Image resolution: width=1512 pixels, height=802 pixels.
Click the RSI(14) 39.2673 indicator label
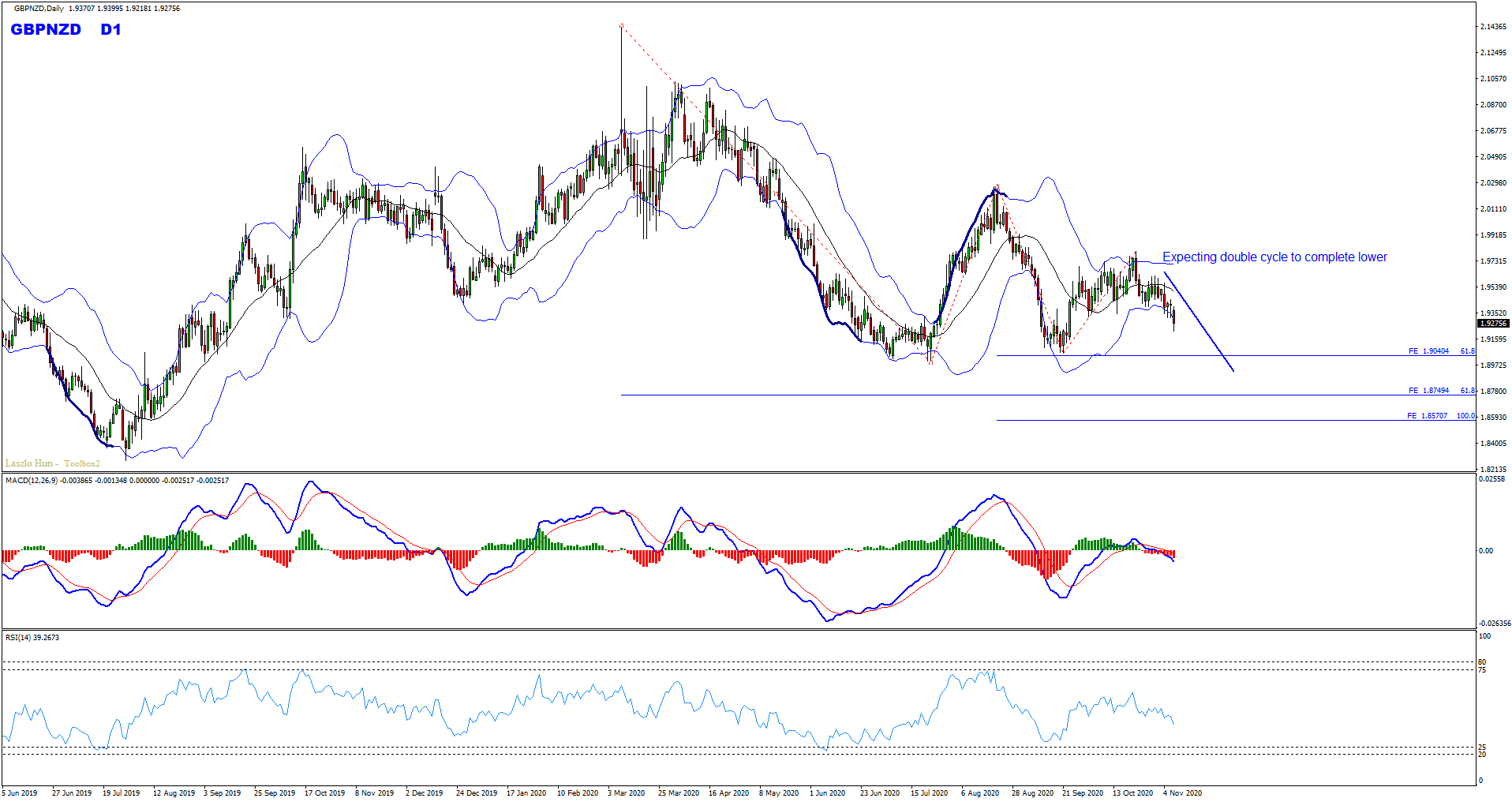[32, 638]
